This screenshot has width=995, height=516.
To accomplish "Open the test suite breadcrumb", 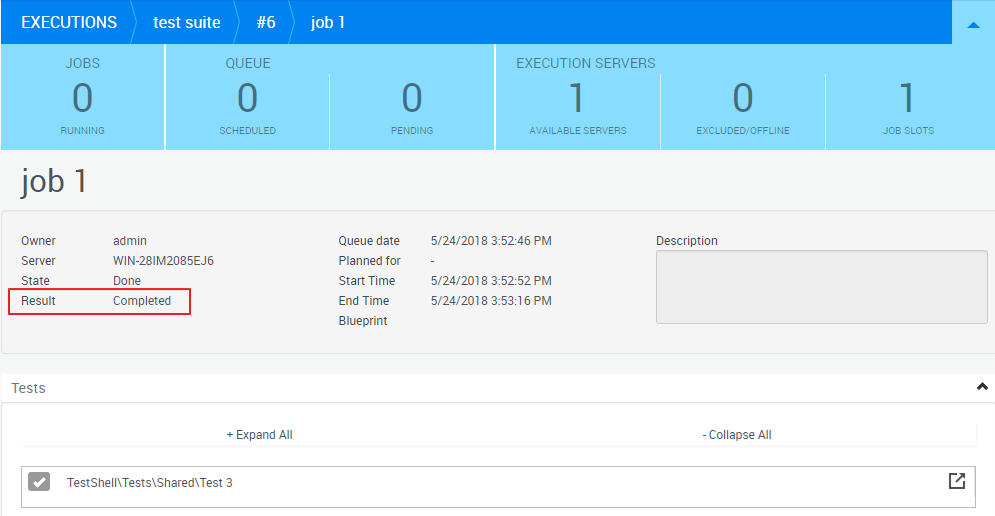I will [186, 22].
